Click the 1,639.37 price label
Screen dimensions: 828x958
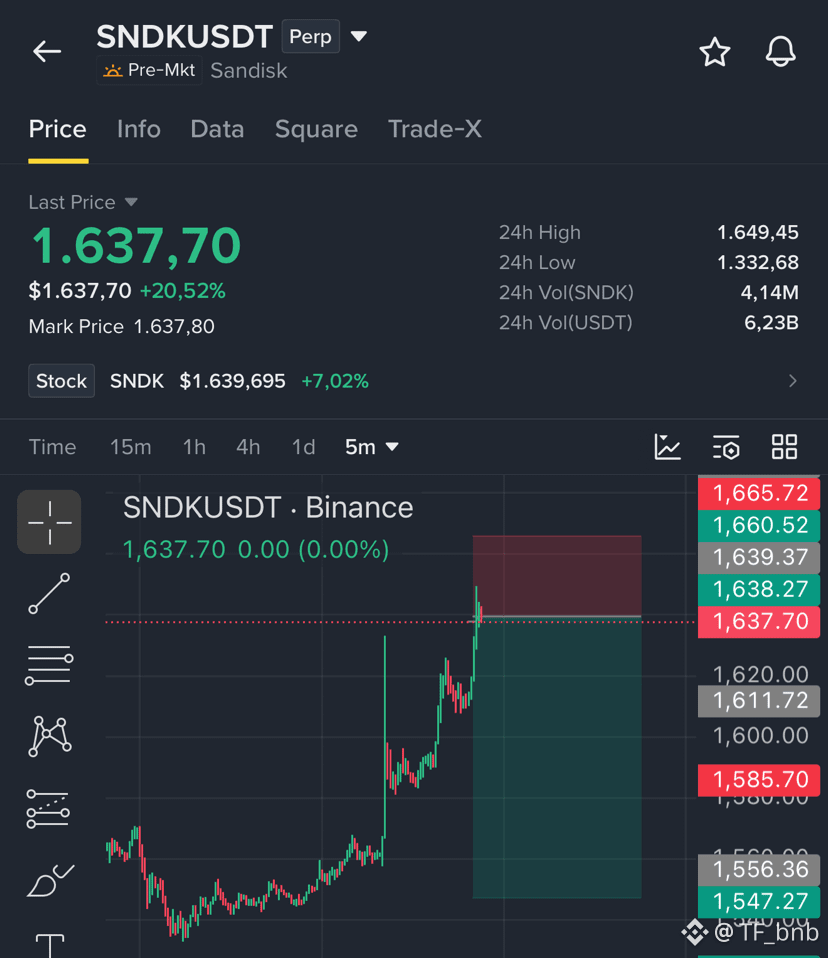(x=759, y=557)
